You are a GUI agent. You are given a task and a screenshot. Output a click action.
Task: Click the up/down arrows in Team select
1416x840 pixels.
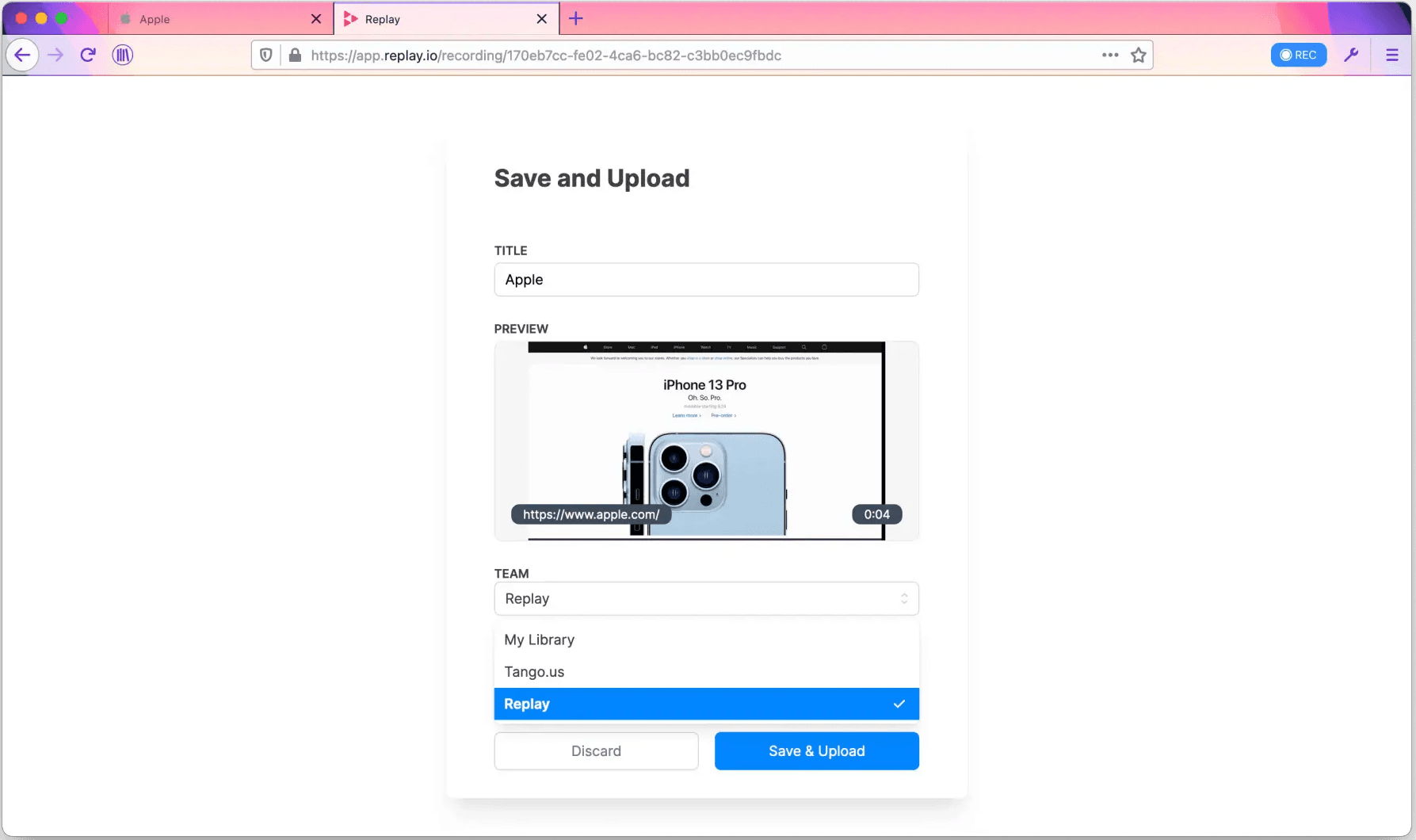[x=904, y=598]
